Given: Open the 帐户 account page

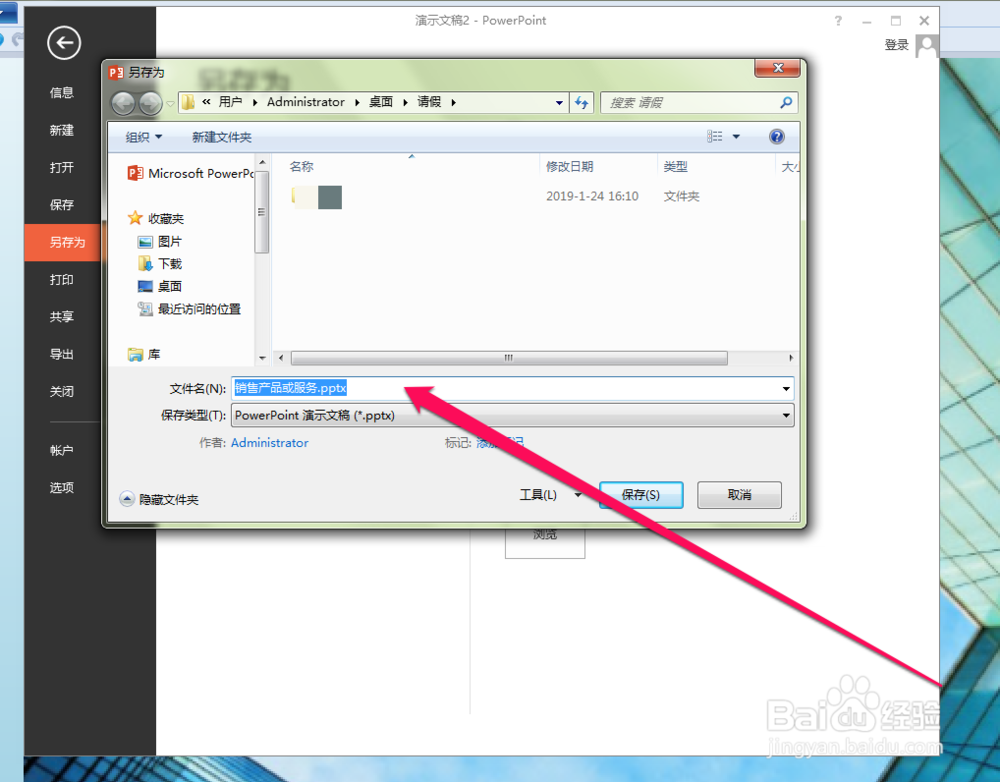Looking at the screenshot, I should (62, 450).
